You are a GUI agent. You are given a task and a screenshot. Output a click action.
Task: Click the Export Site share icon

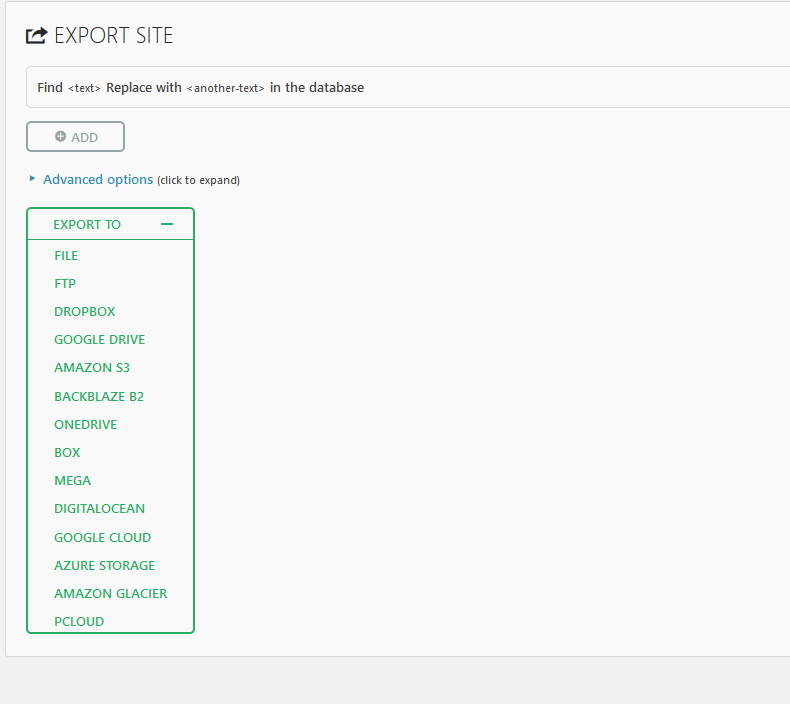tap(37, 36)
